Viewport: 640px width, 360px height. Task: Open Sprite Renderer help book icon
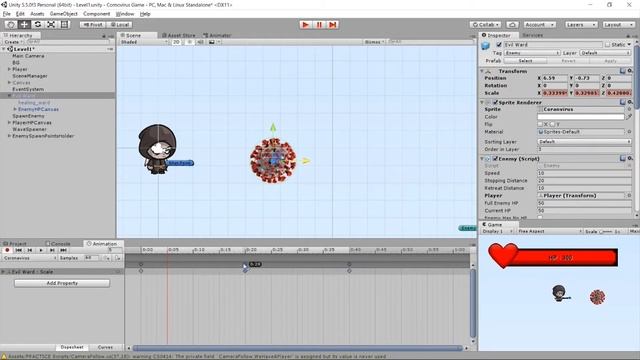(622, 102)
